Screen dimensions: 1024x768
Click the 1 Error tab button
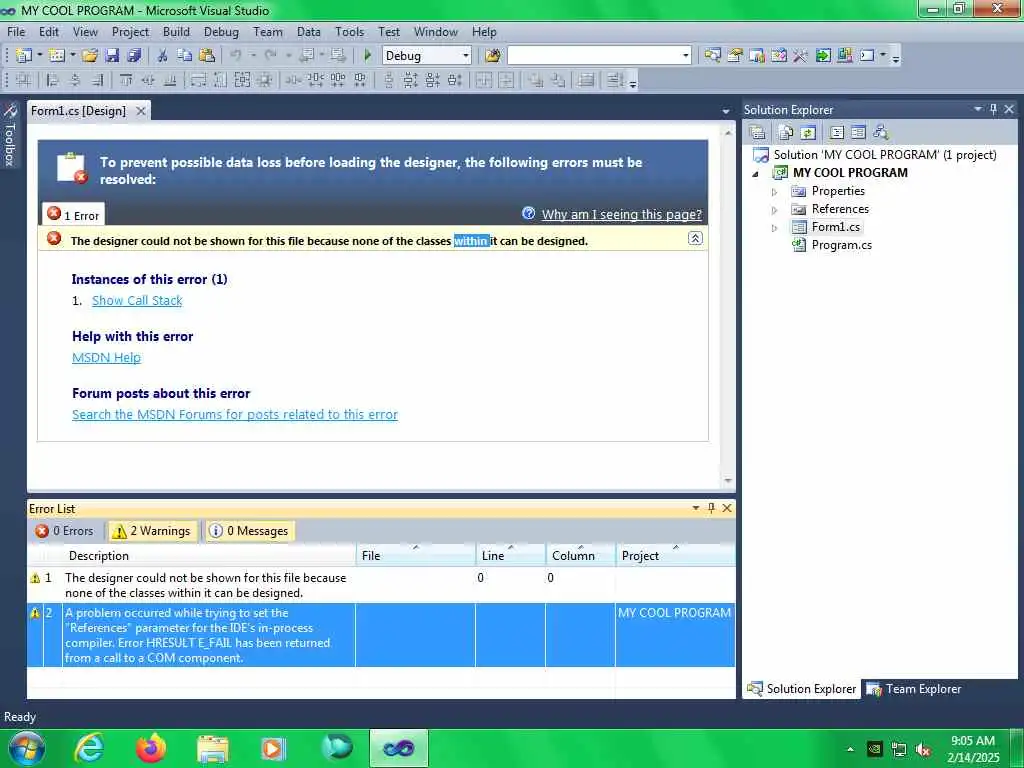pos(74,215)
